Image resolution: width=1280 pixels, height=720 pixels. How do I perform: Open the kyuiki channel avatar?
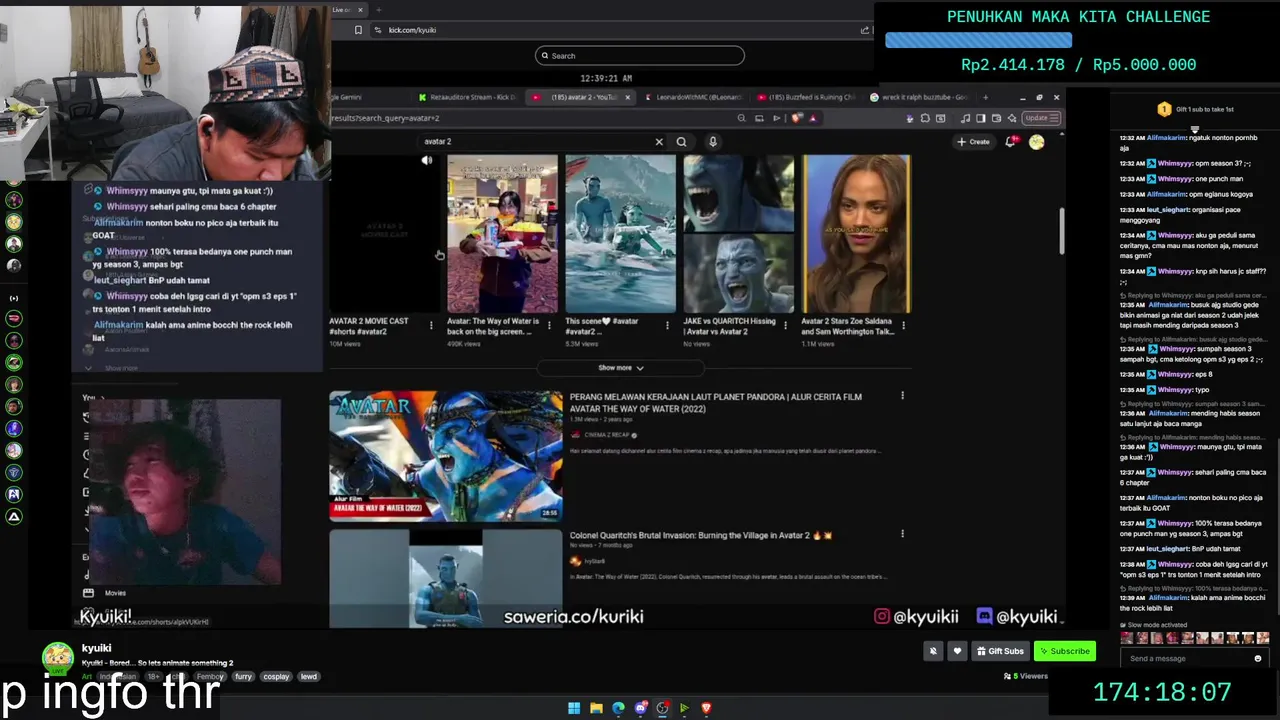click(x=58, y=657)
